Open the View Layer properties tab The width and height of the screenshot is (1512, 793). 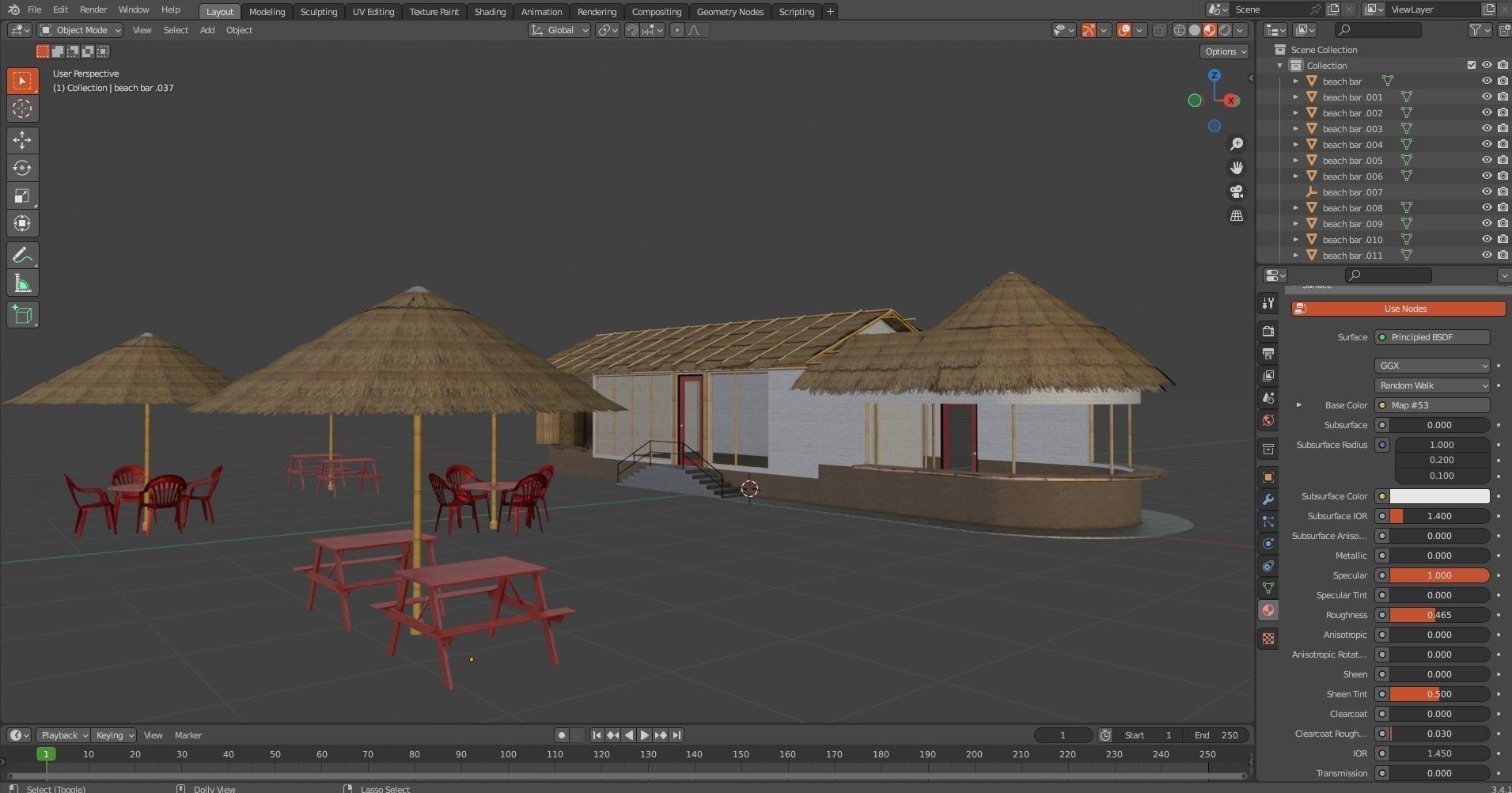pyautogui.click(x=1268, y=375)
